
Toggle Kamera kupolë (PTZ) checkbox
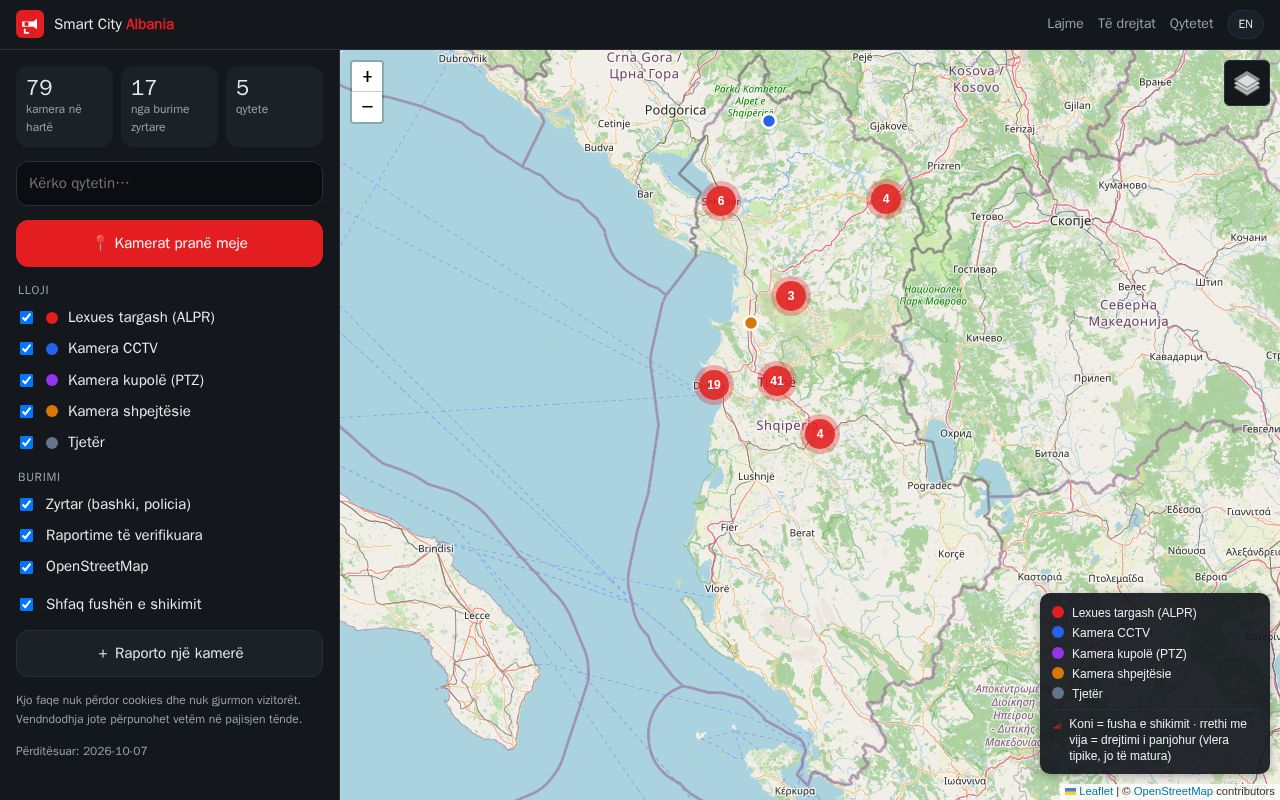(27, 380)
